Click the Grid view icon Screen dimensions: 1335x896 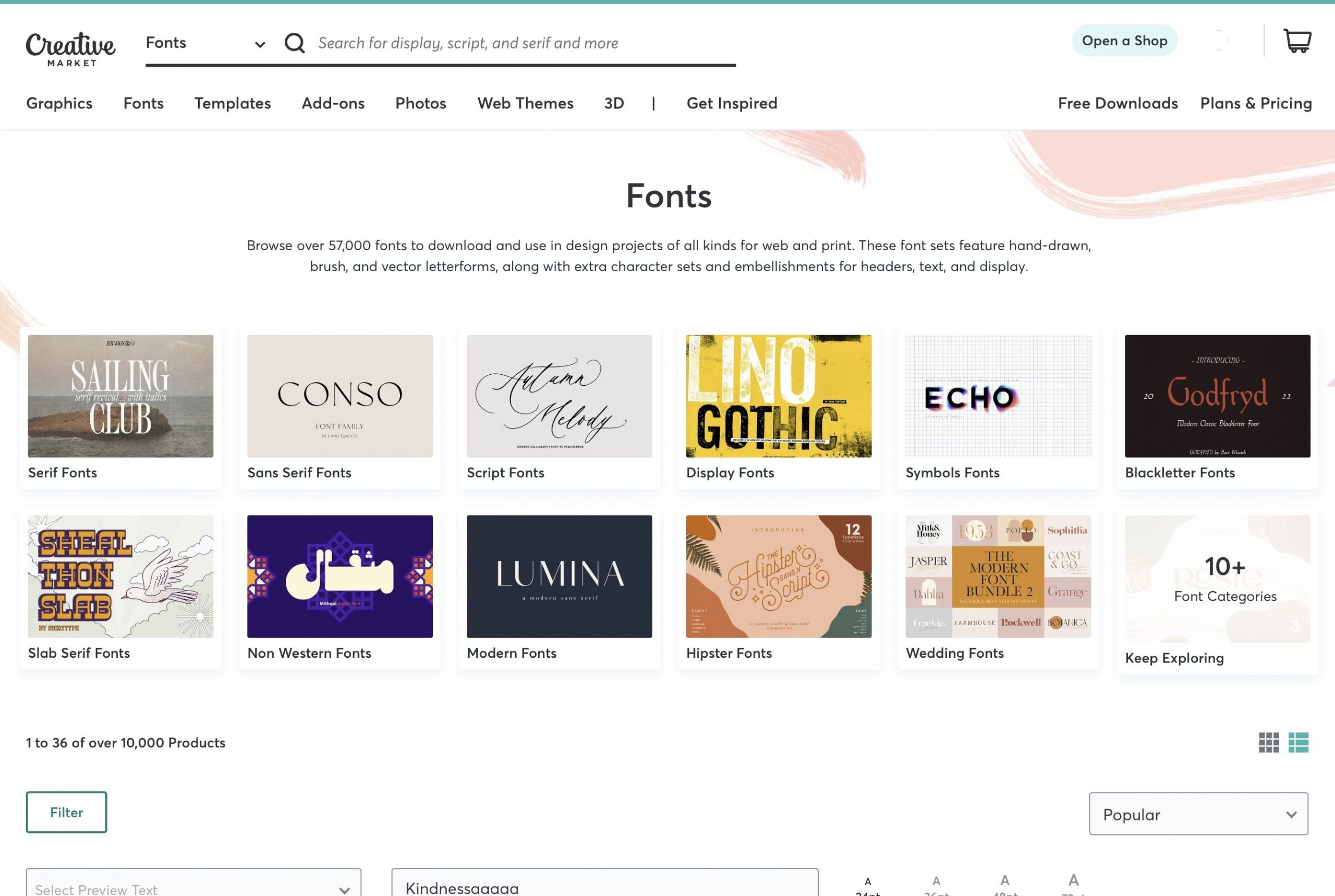[x=1269, y=742]
